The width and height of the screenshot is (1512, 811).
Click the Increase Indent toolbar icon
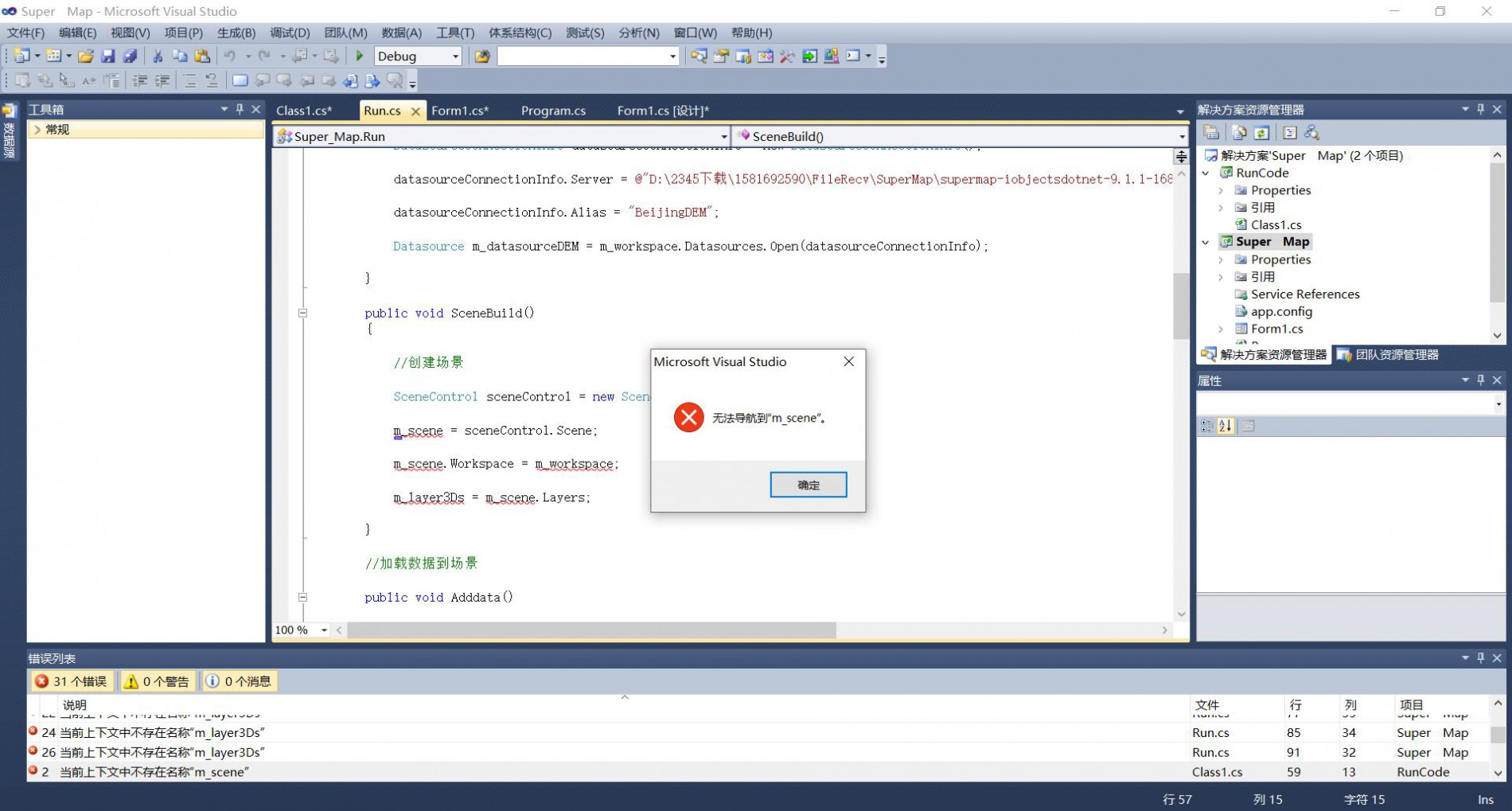tap(162, 80)
